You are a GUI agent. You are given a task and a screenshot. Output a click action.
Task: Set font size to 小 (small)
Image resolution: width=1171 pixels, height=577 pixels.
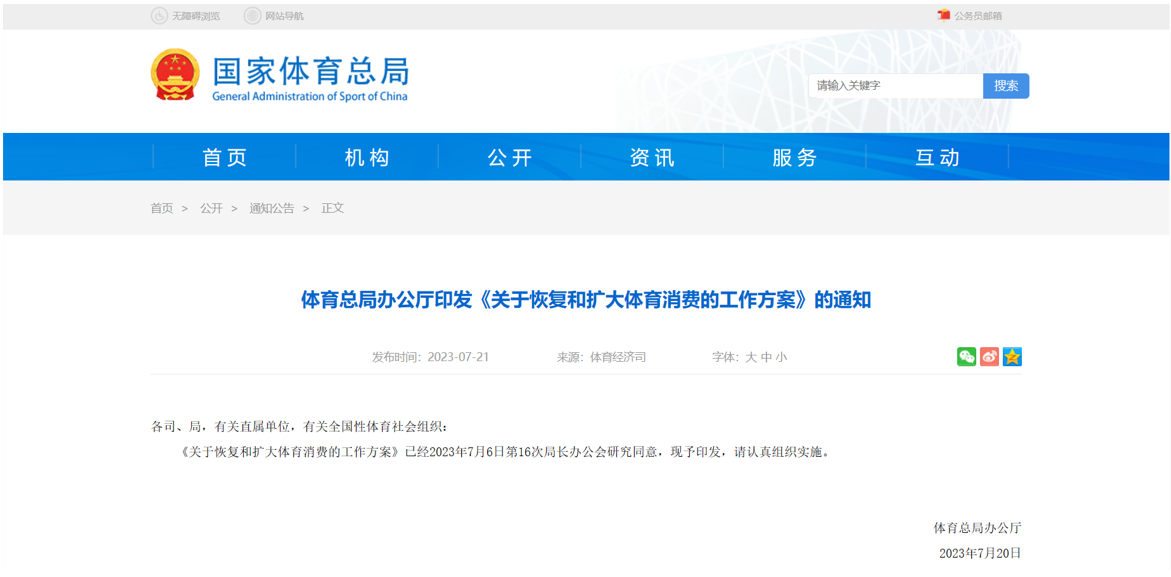tap(781, 357)
